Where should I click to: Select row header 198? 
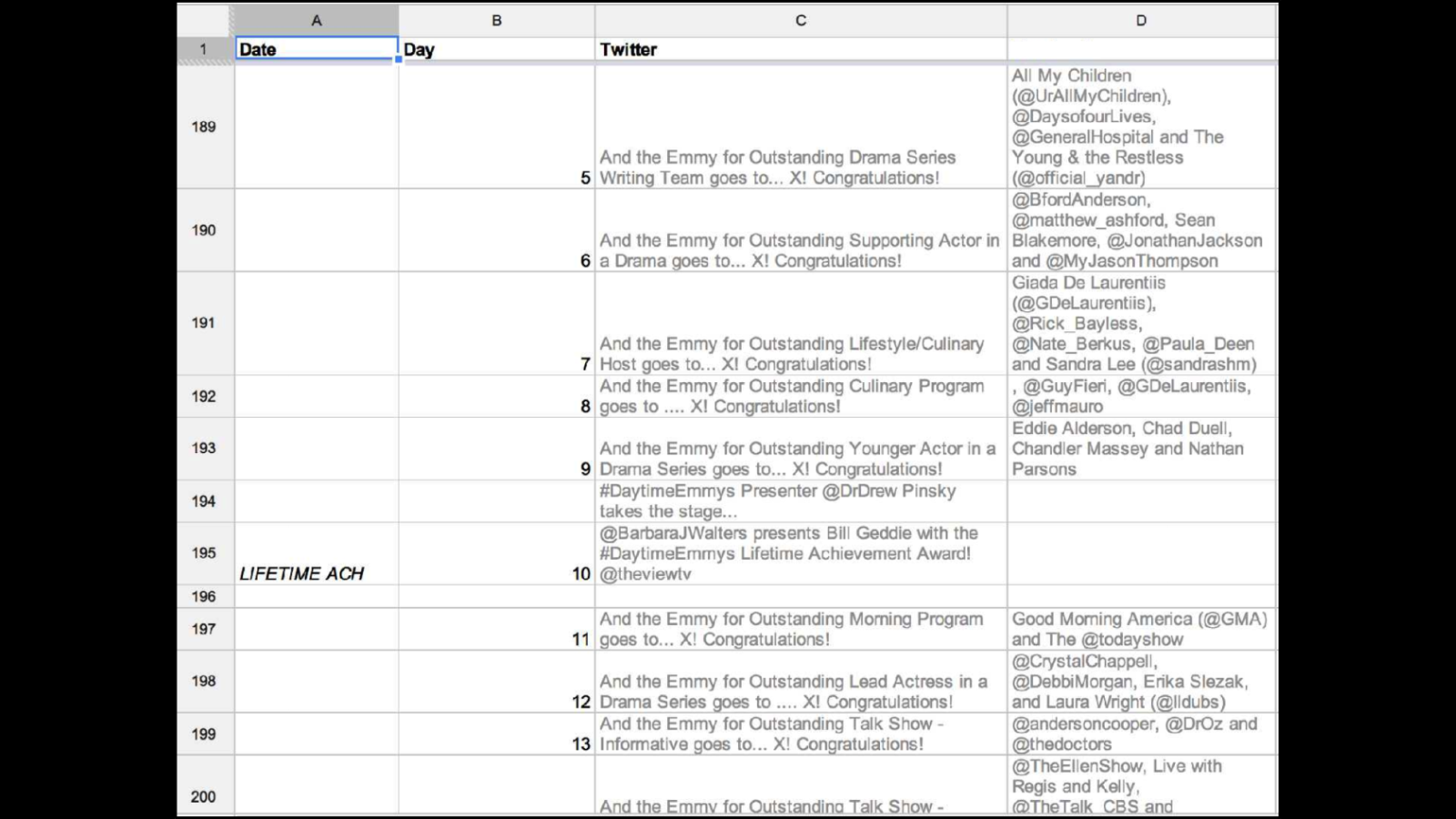205,681
